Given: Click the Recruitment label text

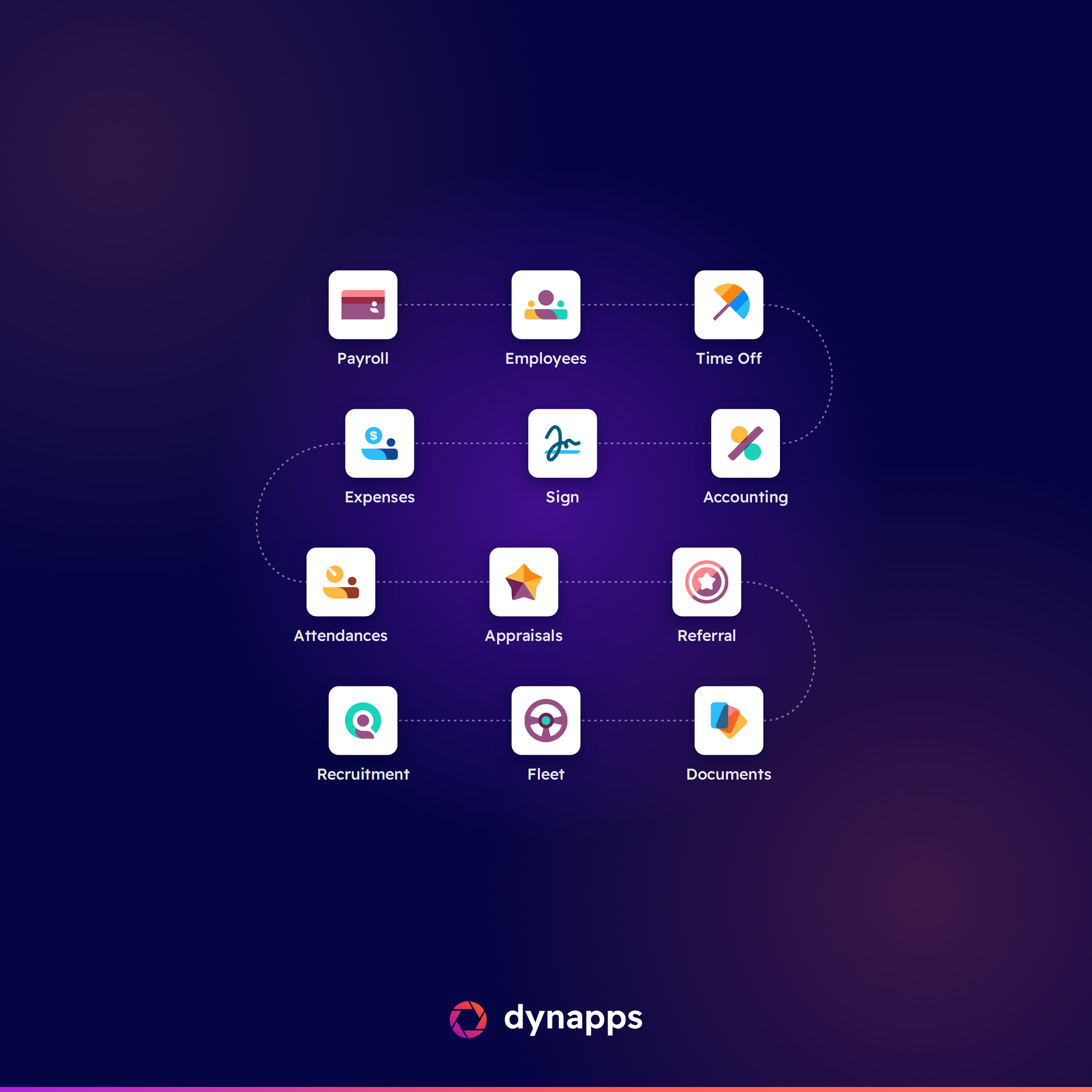Looking at the screenshot, I should [x=363, y=774].
